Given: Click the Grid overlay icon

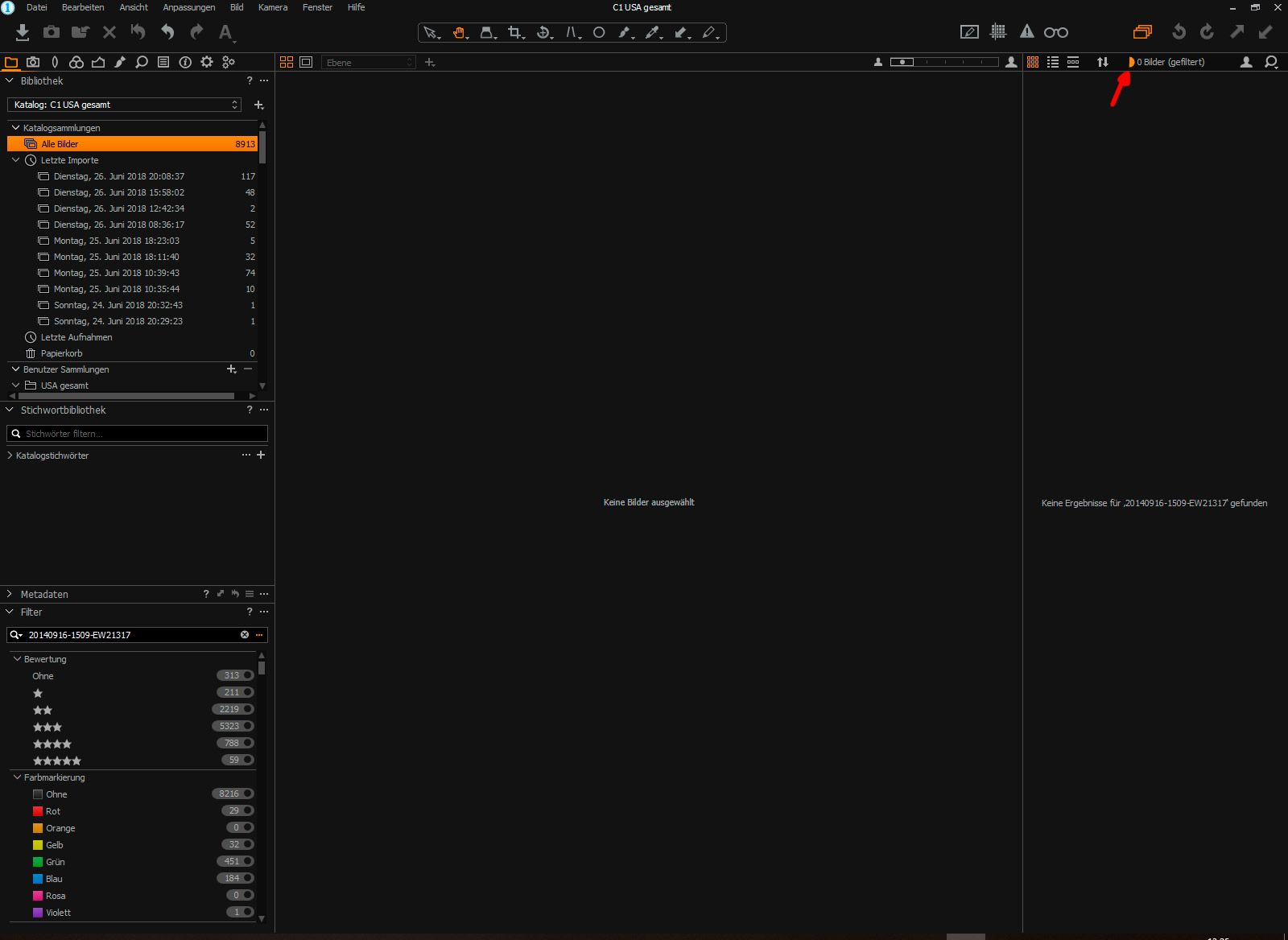Looking at the screenshot, I should (x=998, y=32).
